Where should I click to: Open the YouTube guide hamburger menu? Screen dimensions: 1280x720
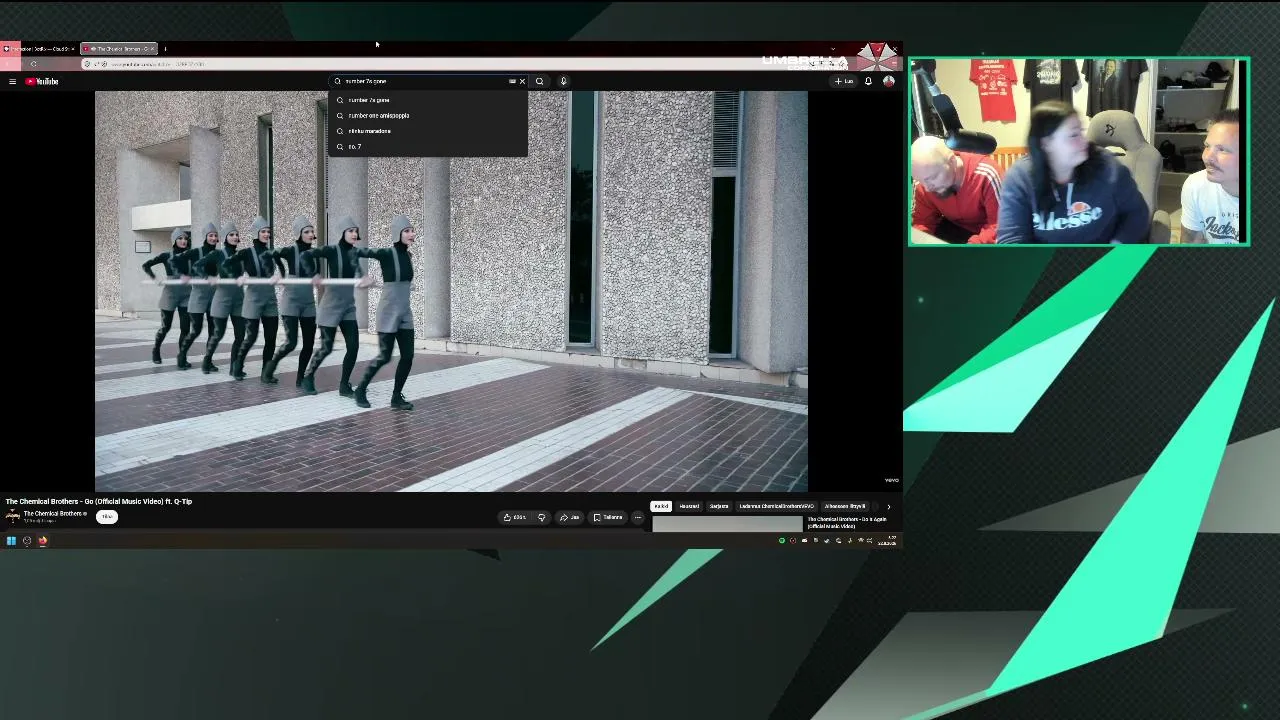point(12,81)
